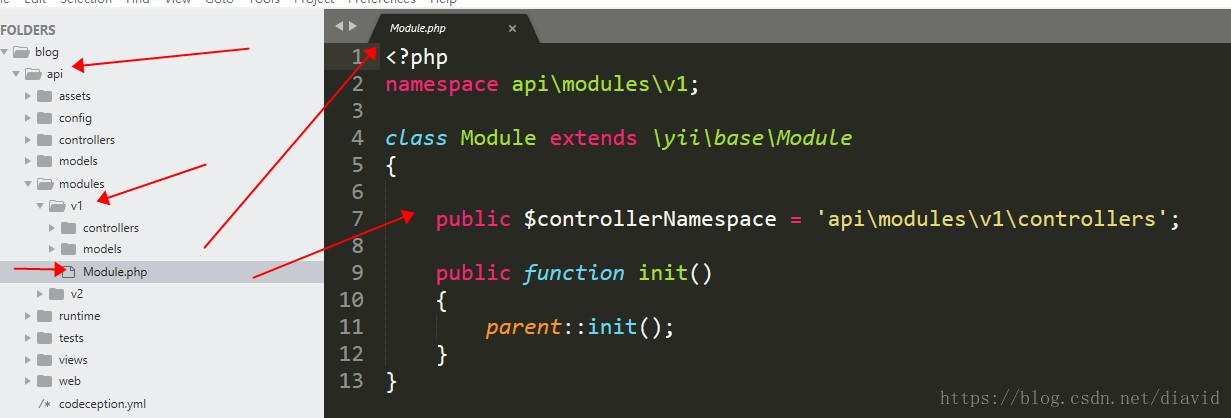
Task: Expand the assets folder arrow
Action: tap(28, 96)
